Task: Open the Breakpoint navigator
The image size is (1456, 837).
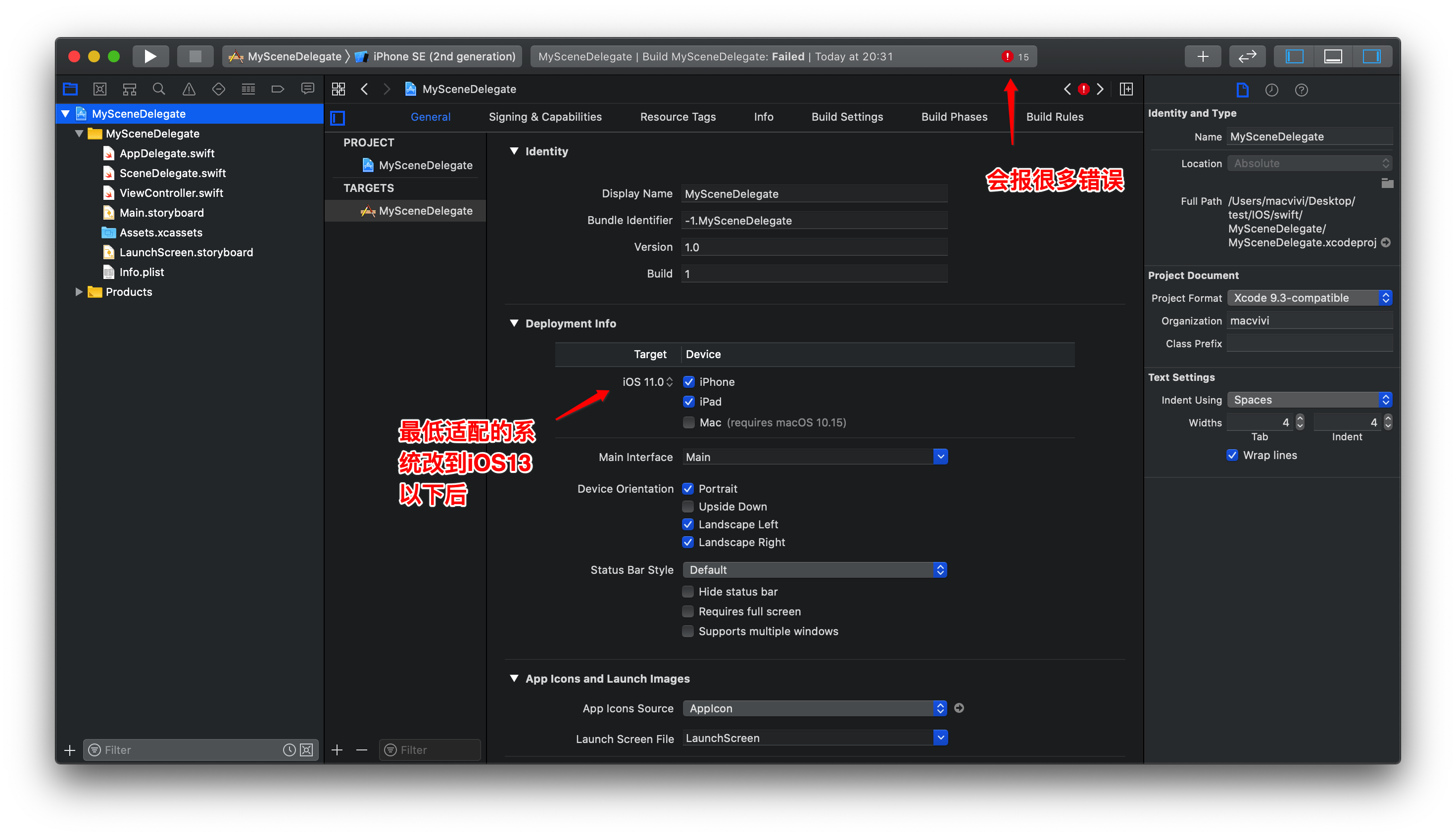Action: (278, 89)
